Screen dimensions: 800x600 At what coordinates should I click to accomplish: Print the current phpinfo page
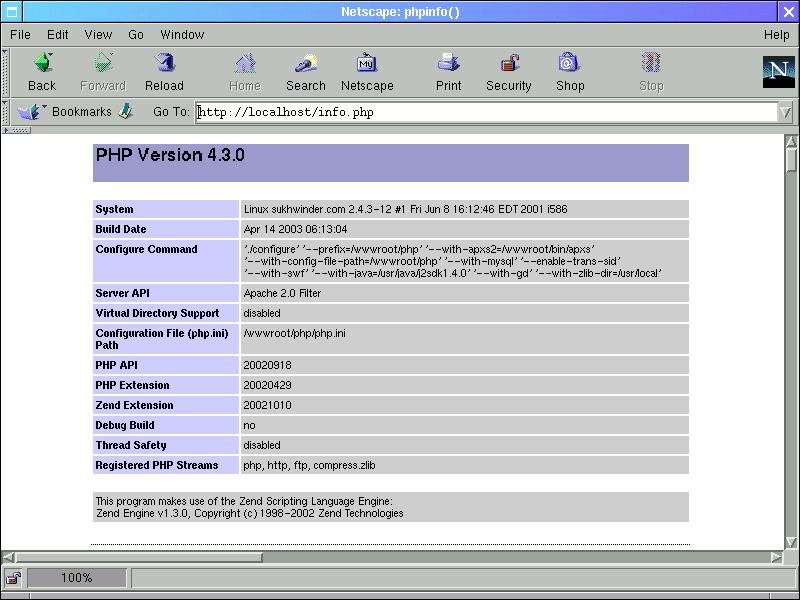click(448, 72)
